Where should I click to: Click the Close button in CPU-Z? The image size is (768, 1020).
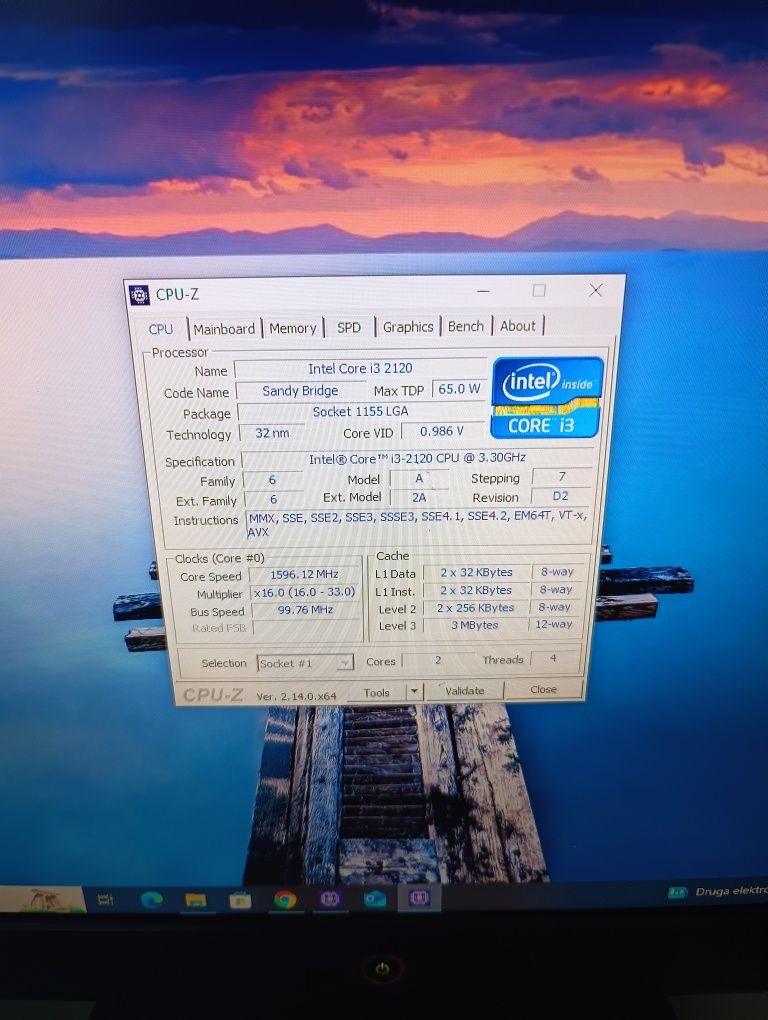pyautogui.click(x=543, y=690)
